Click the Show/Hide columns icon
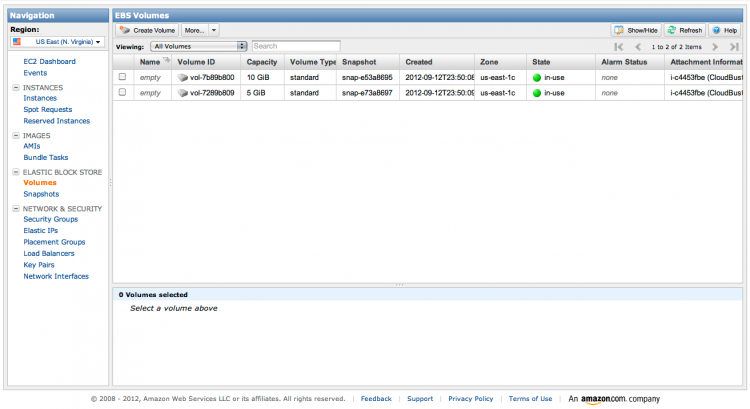 tap(619, 30)
